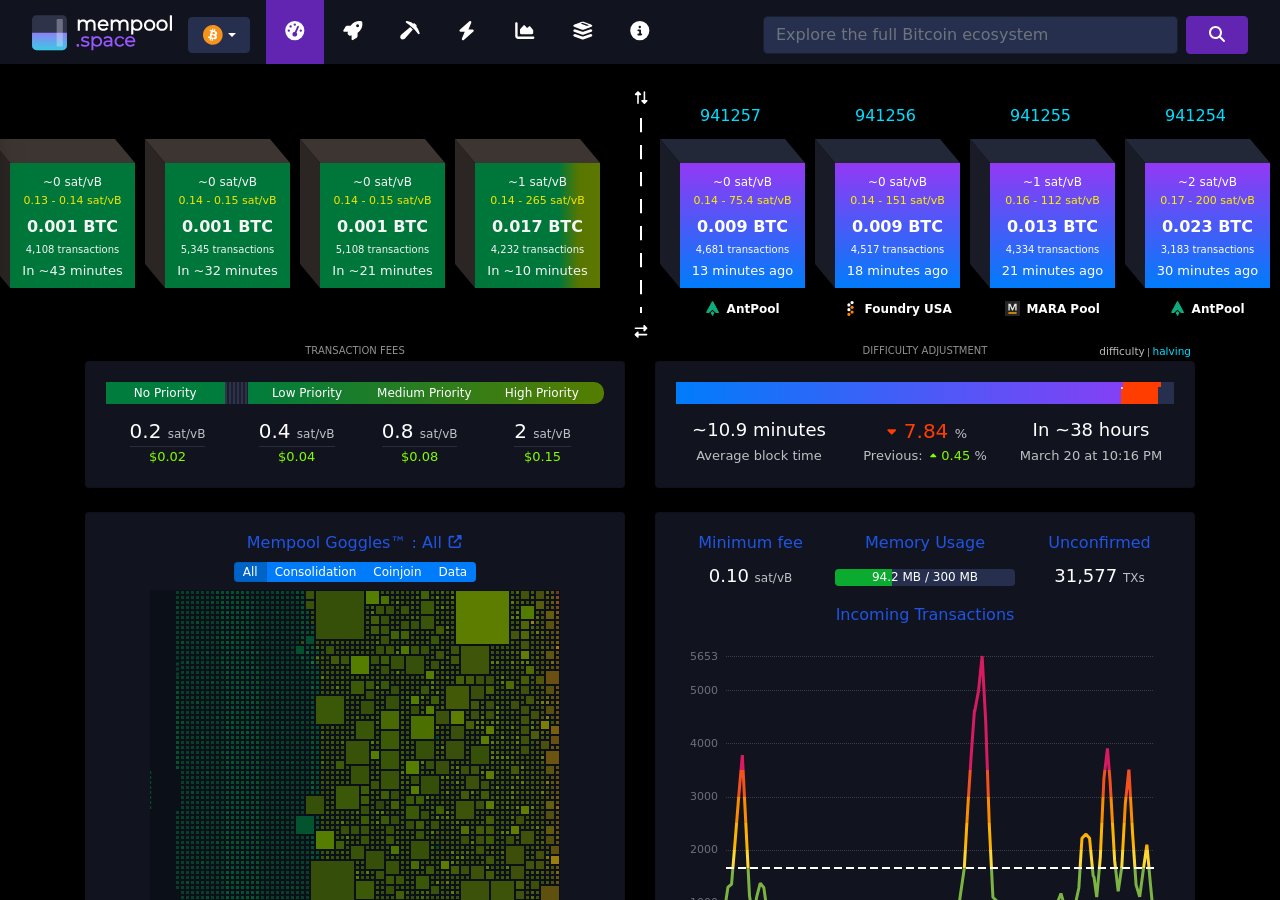Screen dimensions: 1280x900
Task: Select the dashboard gauge icon in the navbar
Action: point(294,31)
